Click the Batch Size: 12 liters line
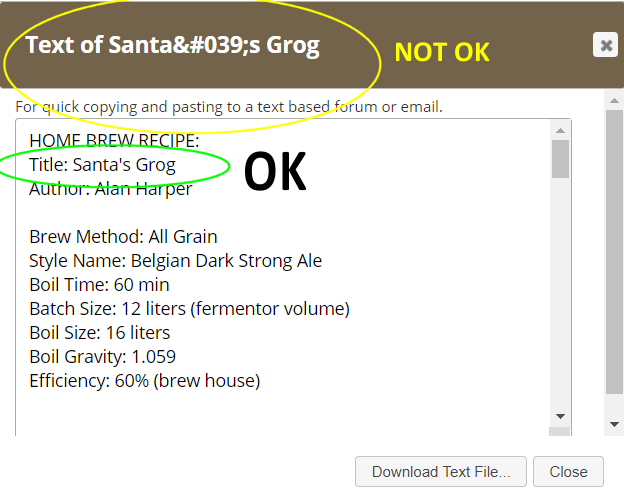Viewport: 624px width, 502px height. (189, 309)
